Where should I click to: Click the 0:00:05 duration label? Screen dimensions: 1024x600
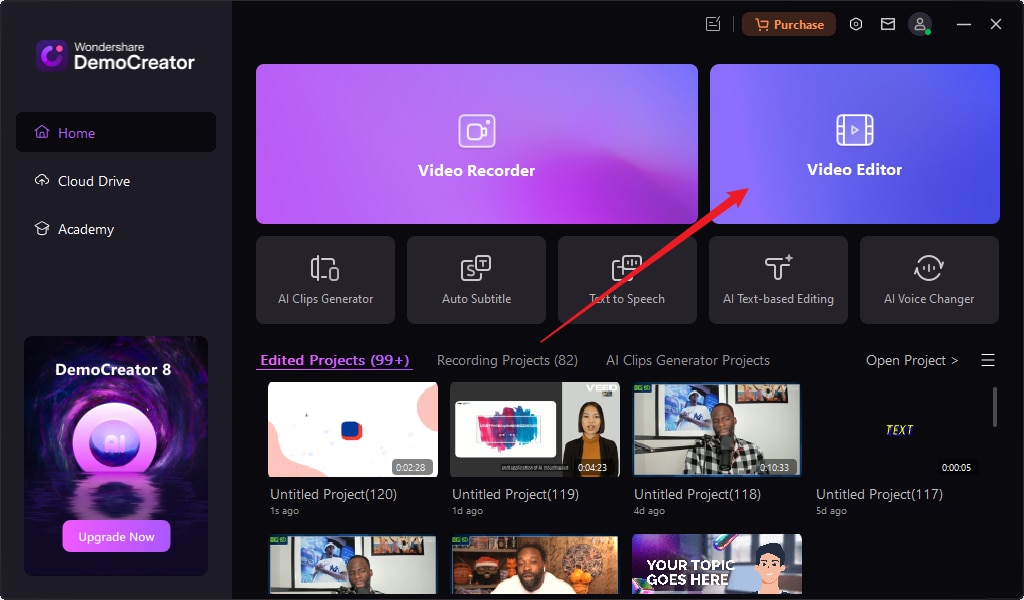tap(956, 467)
